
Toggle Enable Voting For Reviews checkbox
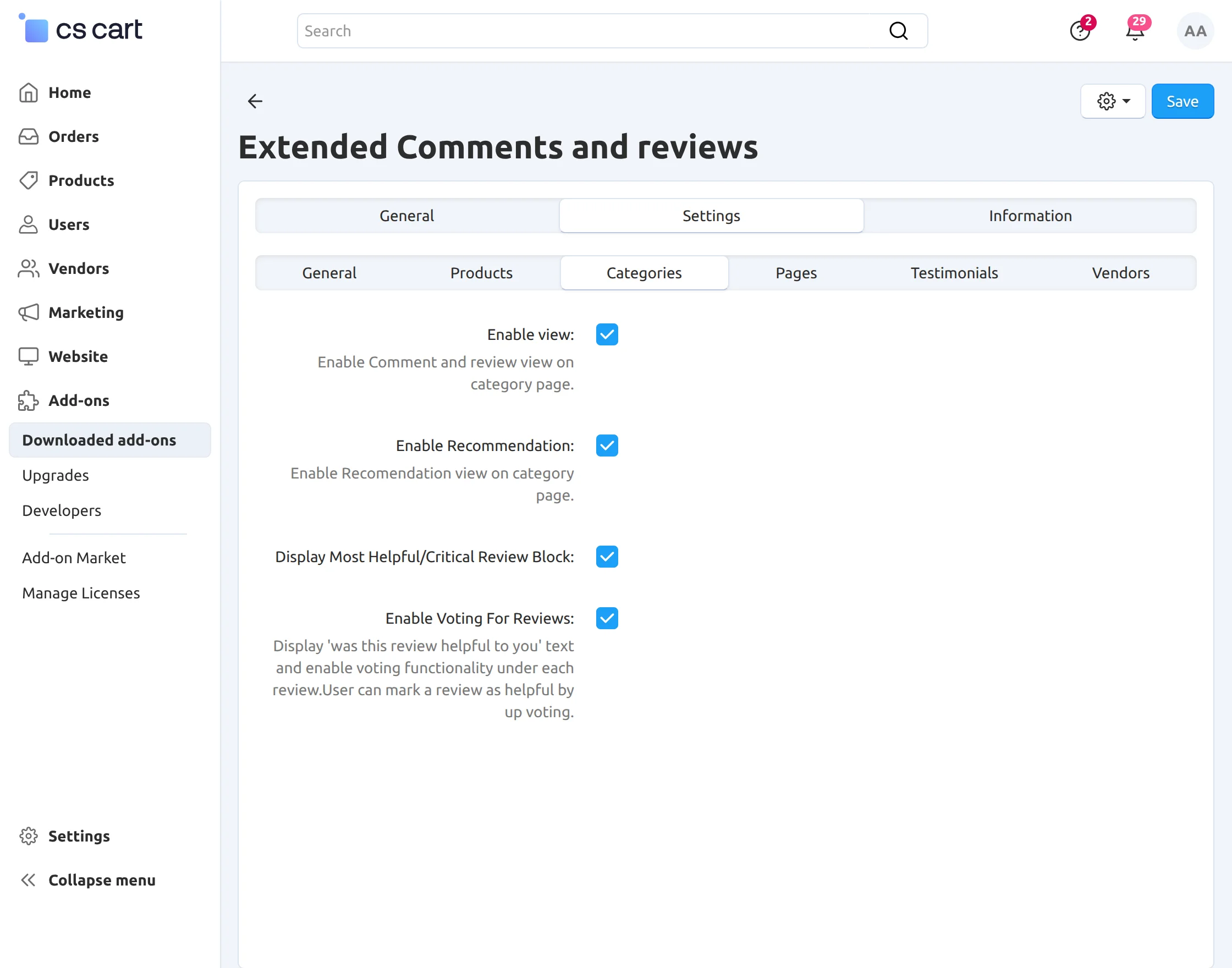607,618
